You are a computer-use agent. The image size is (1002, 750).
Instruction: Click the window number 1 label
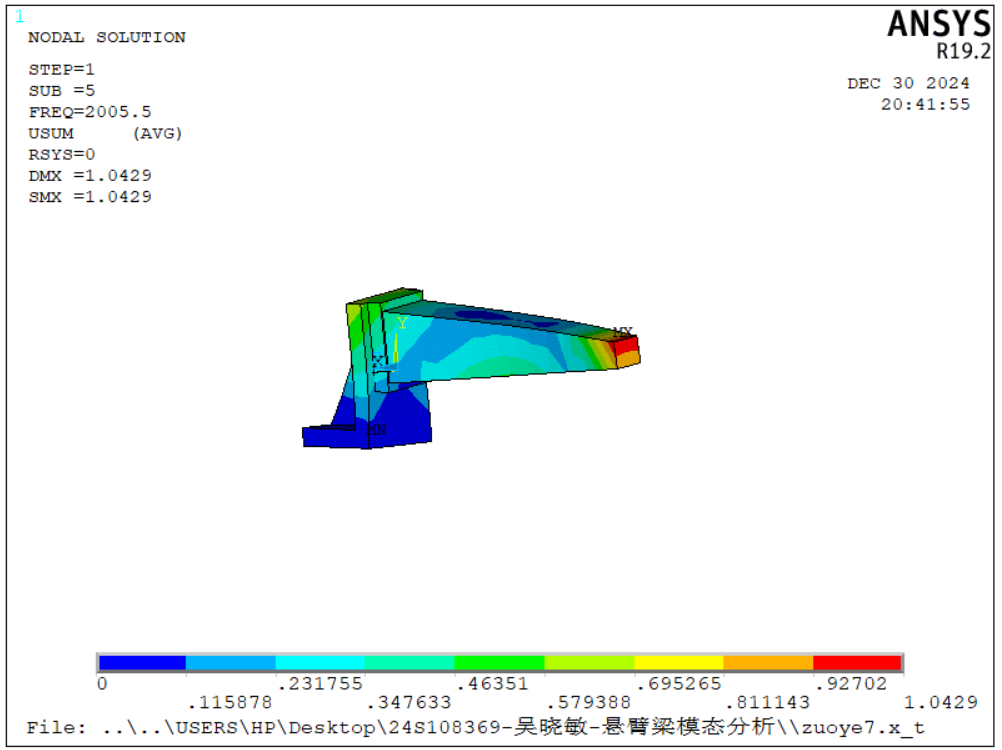(x=20, y=17)
